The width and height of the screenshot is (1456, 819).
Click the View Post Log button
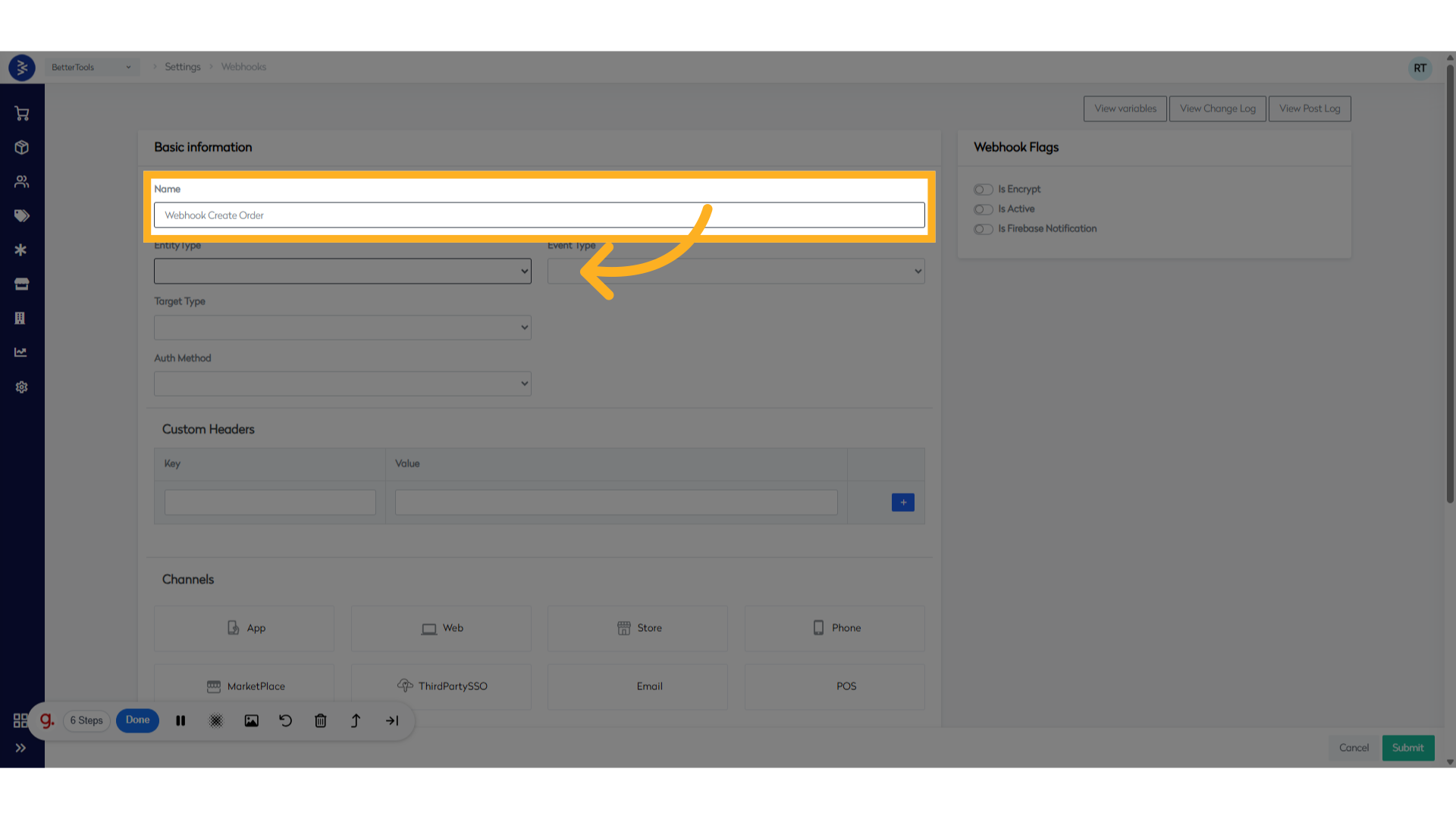[x=1310, y=108]
